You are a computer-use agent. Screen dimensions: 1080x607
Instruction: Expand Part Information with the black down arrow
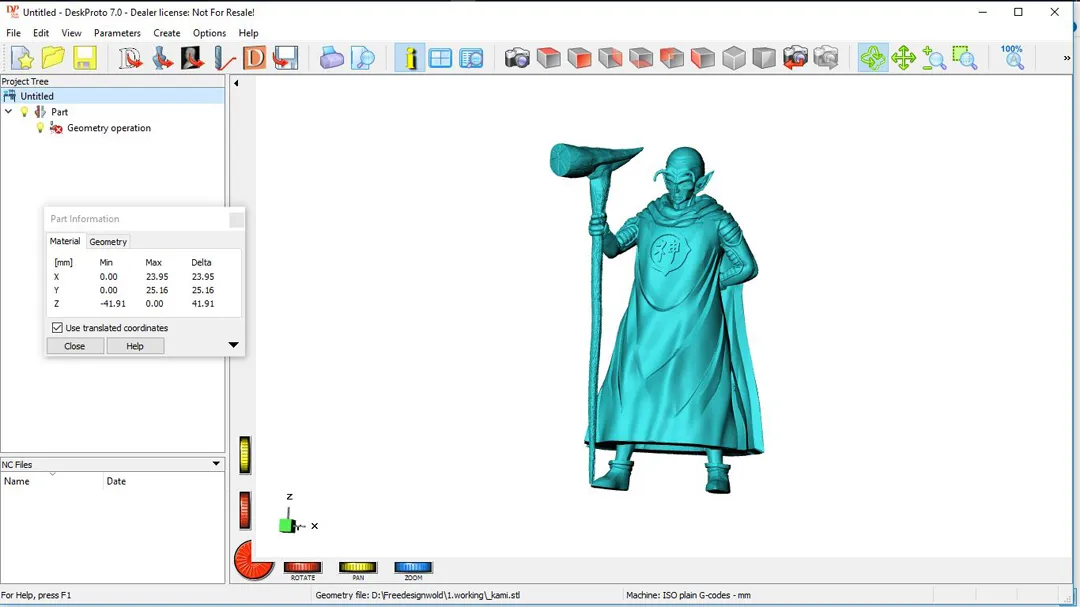(x=233, y=344)
